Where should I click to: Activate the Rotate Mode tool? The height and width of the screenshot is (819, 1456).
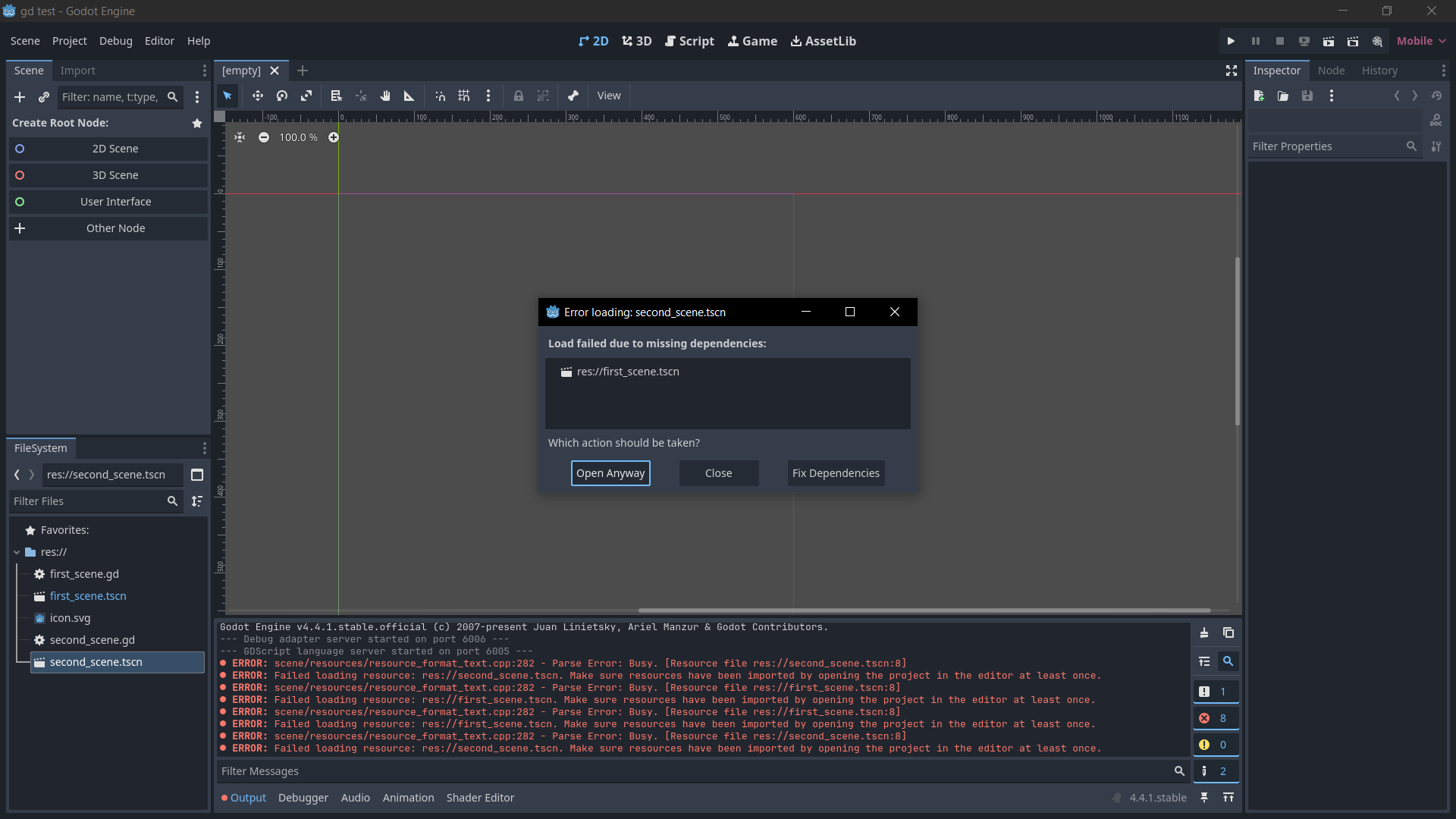(282, 96)
